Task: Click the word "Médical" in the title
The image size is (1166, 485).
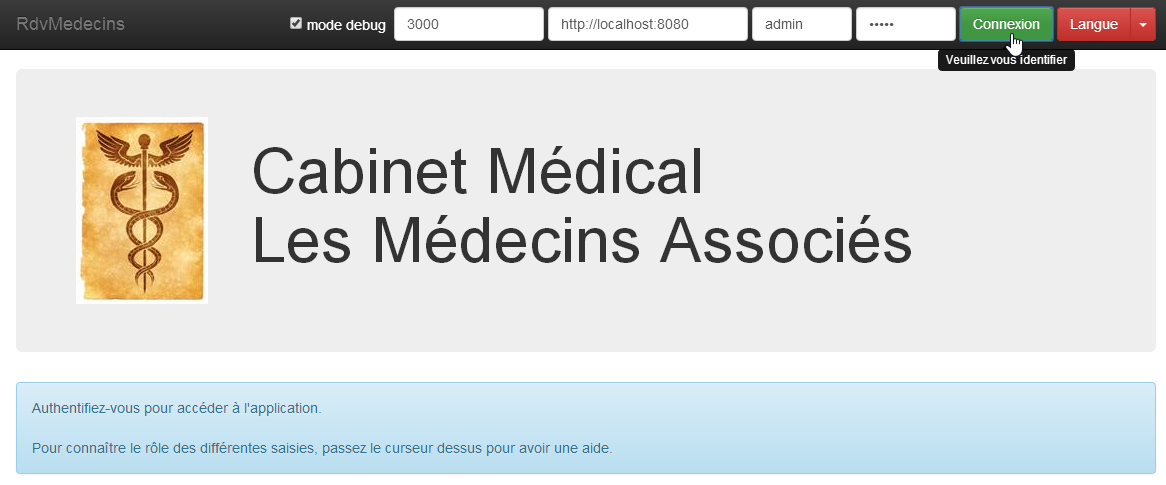Action: (x=595, y=172)
